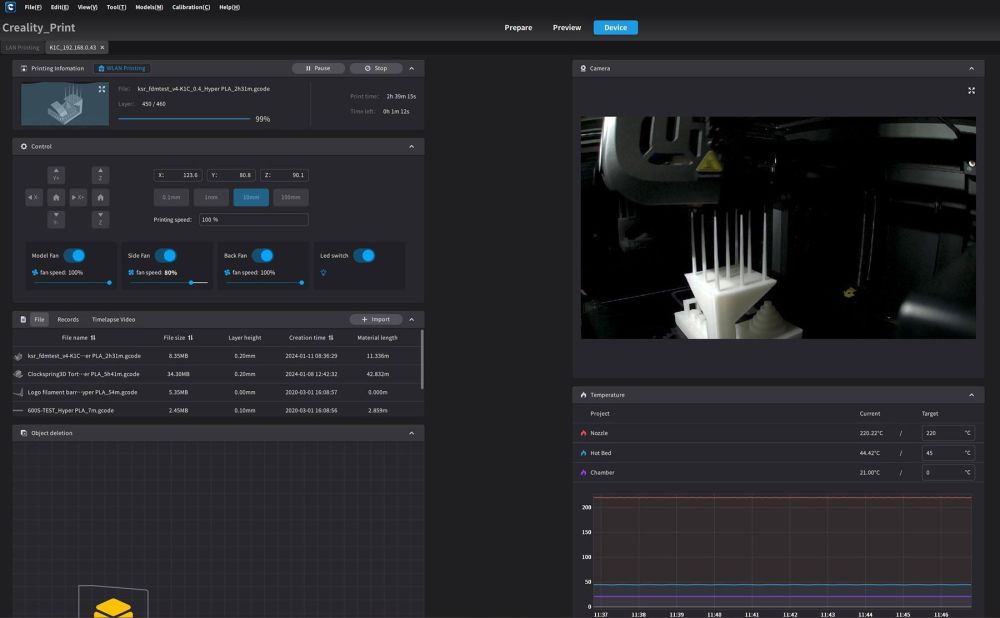Image resolution: width=1000 pixels, height=618 pixels.
Task: Enlarge the print preview thumbnail
Action: pos(102,89)
